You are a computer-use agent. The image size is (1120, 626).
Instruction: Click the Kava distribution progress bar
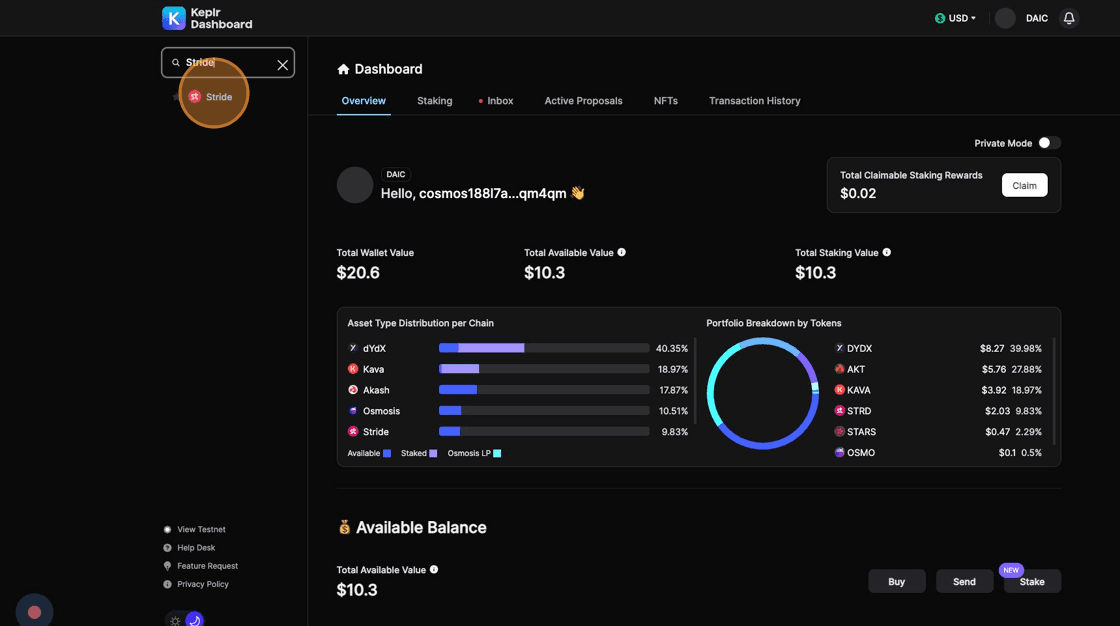pyautogui.click(x=544, y=369)
